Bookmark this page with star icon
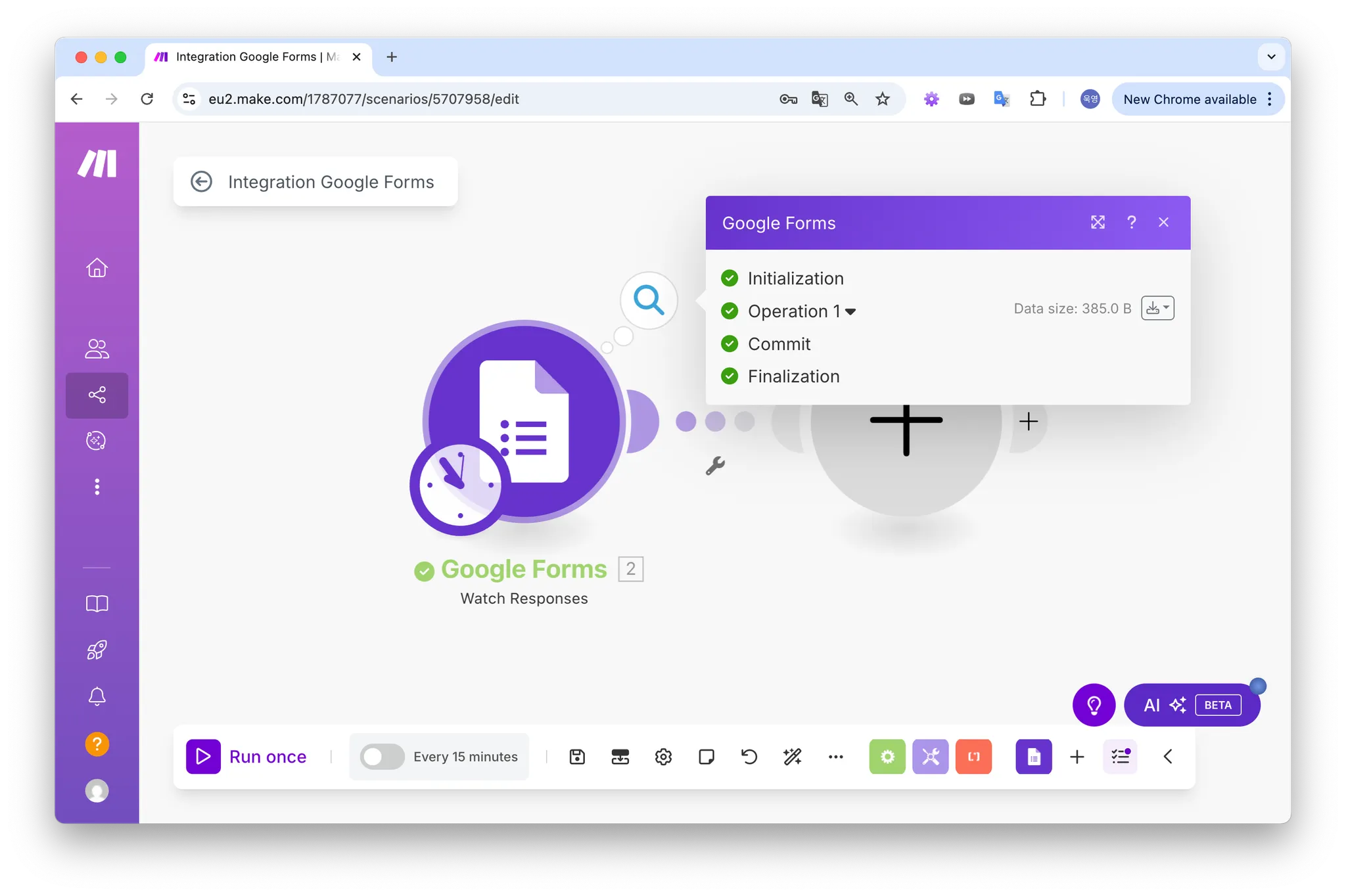 pyautogui.click(x=883, y=99)
